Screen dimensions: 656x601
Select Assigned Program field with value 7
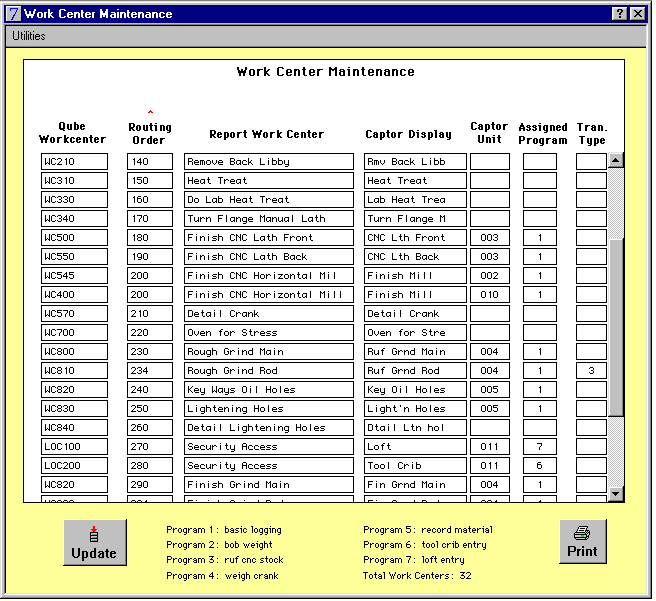pos(540,447)
